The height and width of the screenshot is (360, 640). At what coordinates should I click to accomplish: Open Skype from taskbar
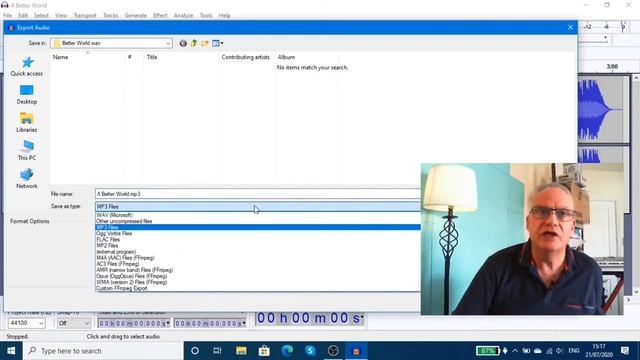[310, 351]
